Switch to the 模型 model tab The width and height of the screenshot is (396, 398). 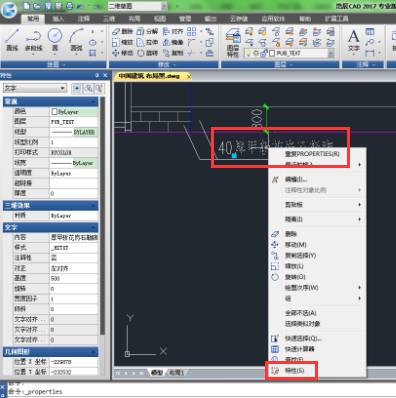[x=156, y=372]
